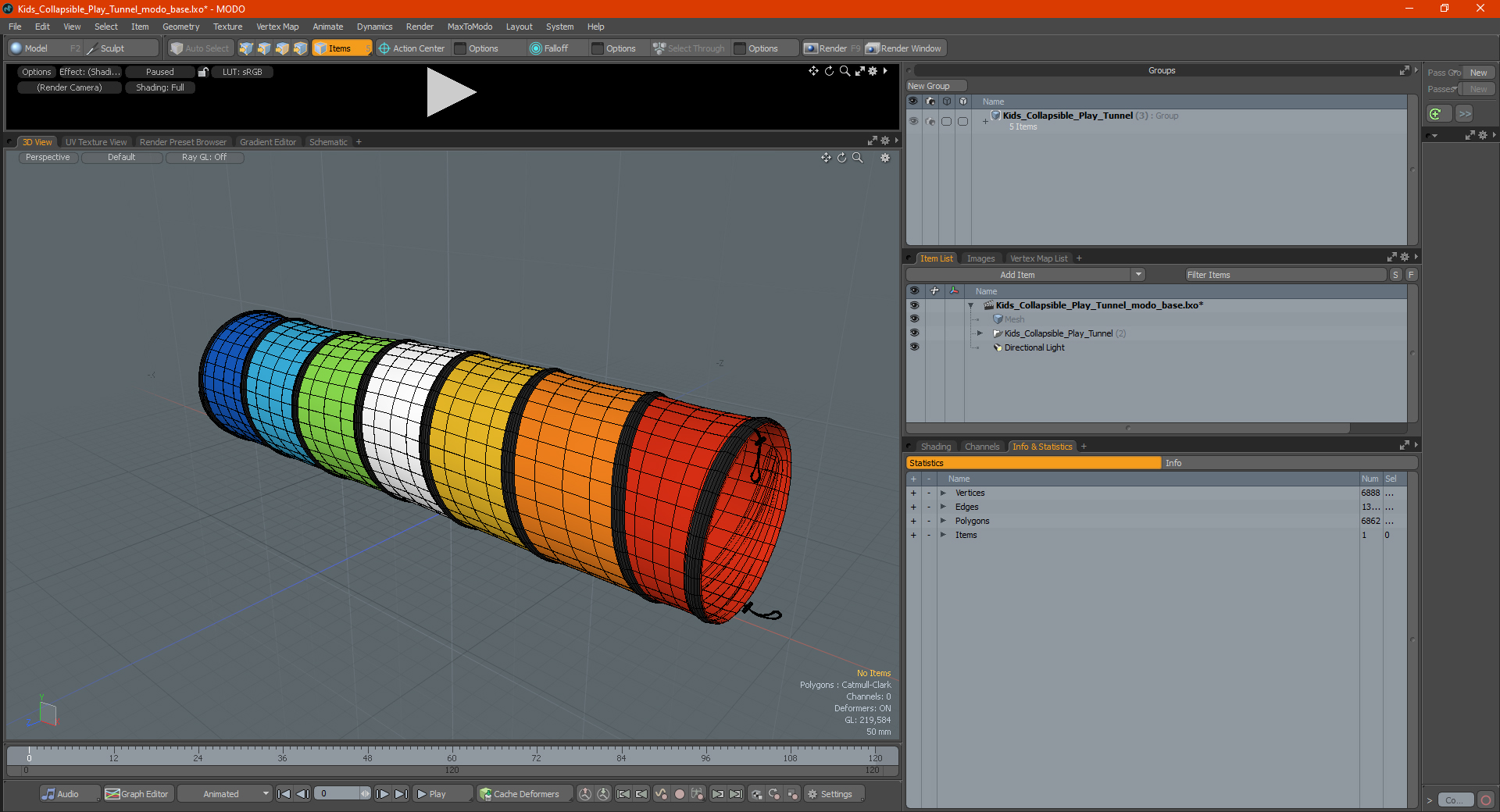Open the Action Center menu
The height and width of the screenshot is (812, 1500).
pos(412,48)
